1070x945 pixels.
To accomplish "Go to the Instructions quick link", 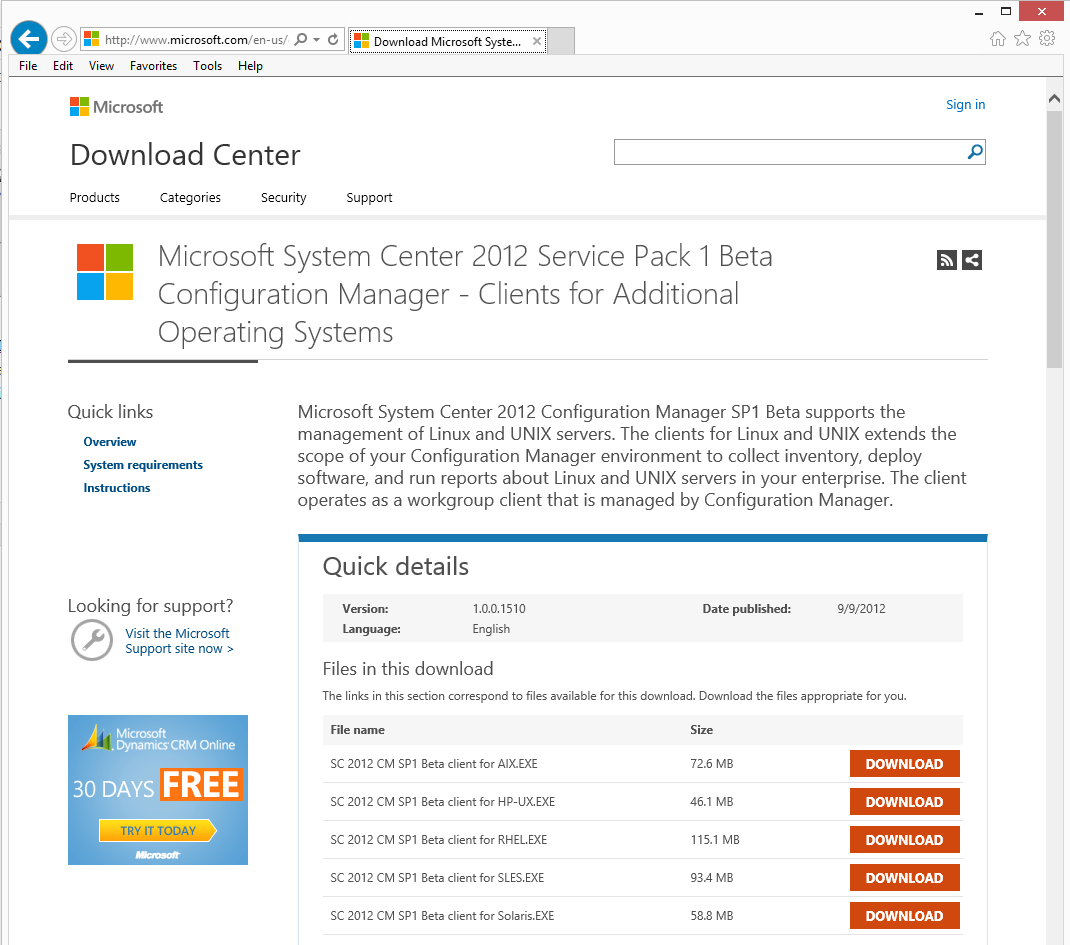I will [117, 488].
